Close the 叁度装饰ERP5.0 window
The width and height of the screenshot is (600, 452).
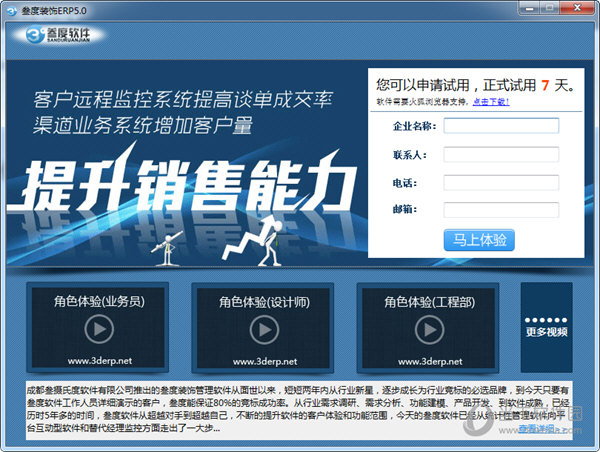coord(577,8)
